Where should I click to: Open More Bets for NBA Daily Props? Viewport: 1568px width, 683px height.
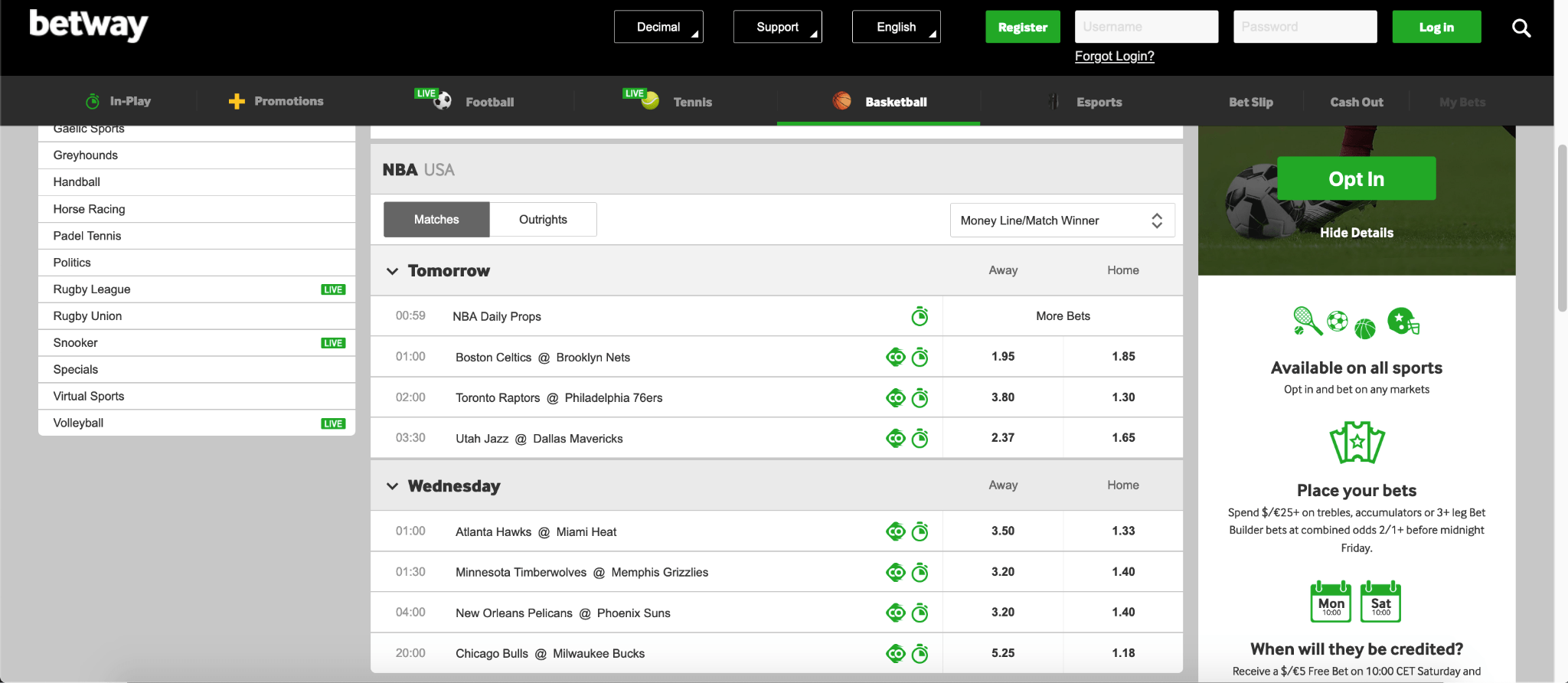pyautogui.click(x=1063, y=315)
